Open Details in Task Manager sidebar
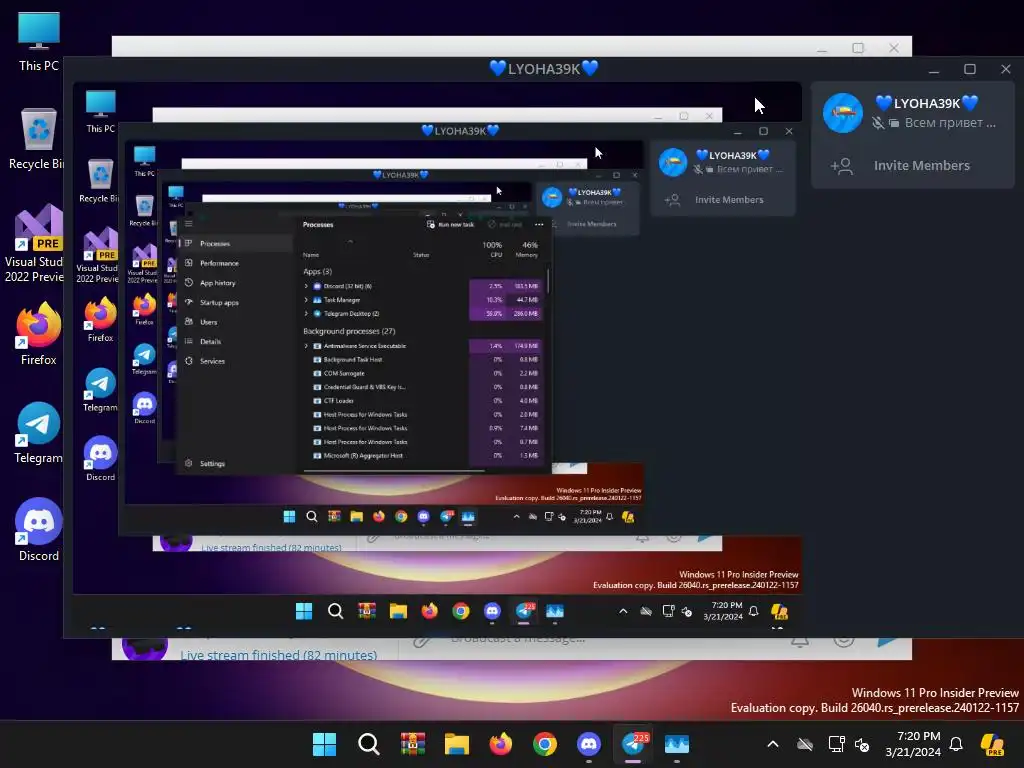Viewport: 1024px width, 768px height. coord(236,342)
